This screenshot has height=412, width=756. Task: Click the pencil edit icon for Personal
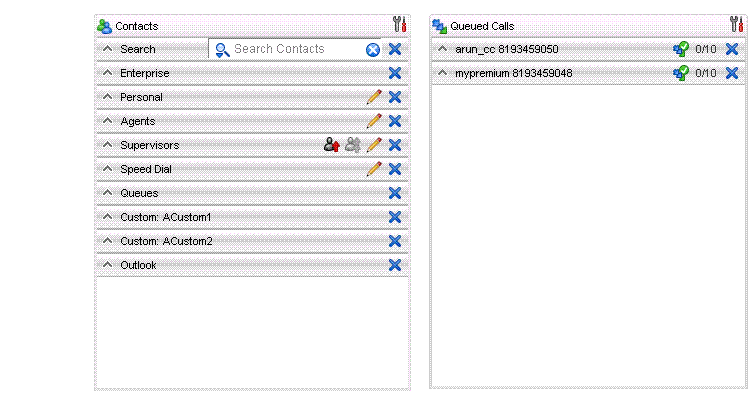coord(374,97)
